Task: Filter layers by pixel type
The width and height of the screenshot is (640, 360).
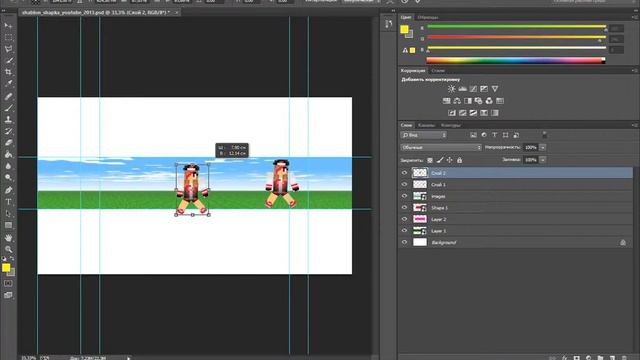Action: pyautogui.click(x=473, y=135)
